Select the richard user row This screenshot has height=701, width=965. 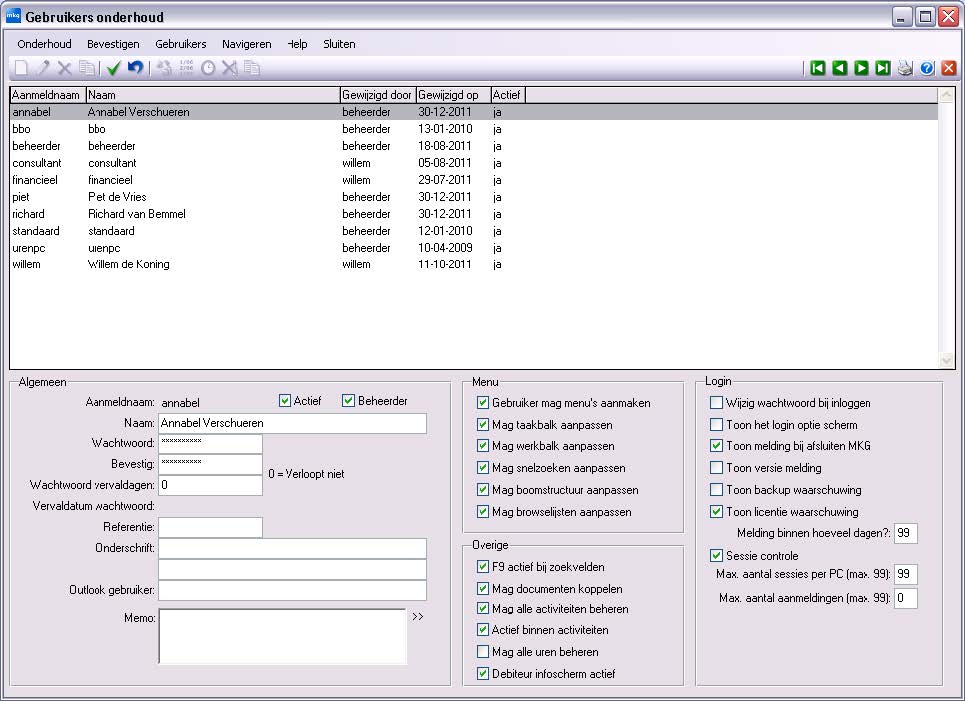pyautogui.click(x=474, y=214)
